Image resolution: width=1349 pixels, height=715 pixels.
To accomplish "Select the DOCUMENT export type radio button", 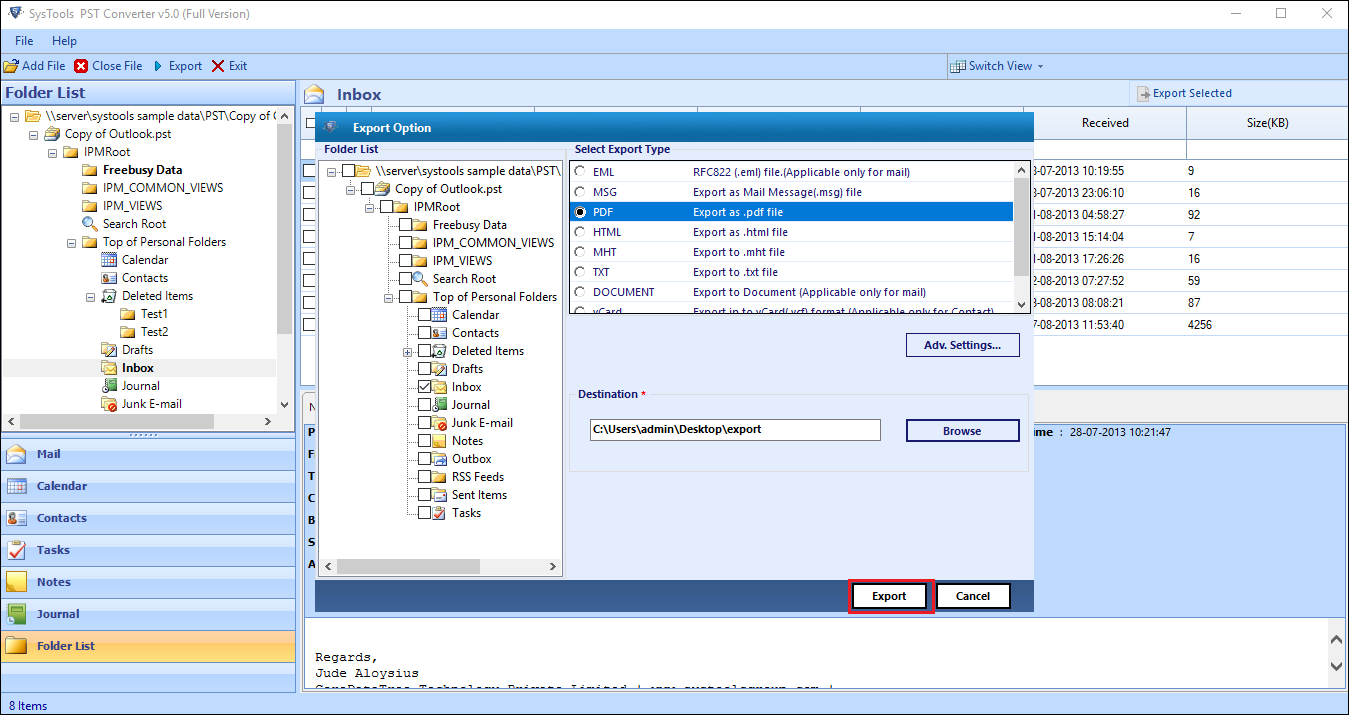I will pos(580,292).
